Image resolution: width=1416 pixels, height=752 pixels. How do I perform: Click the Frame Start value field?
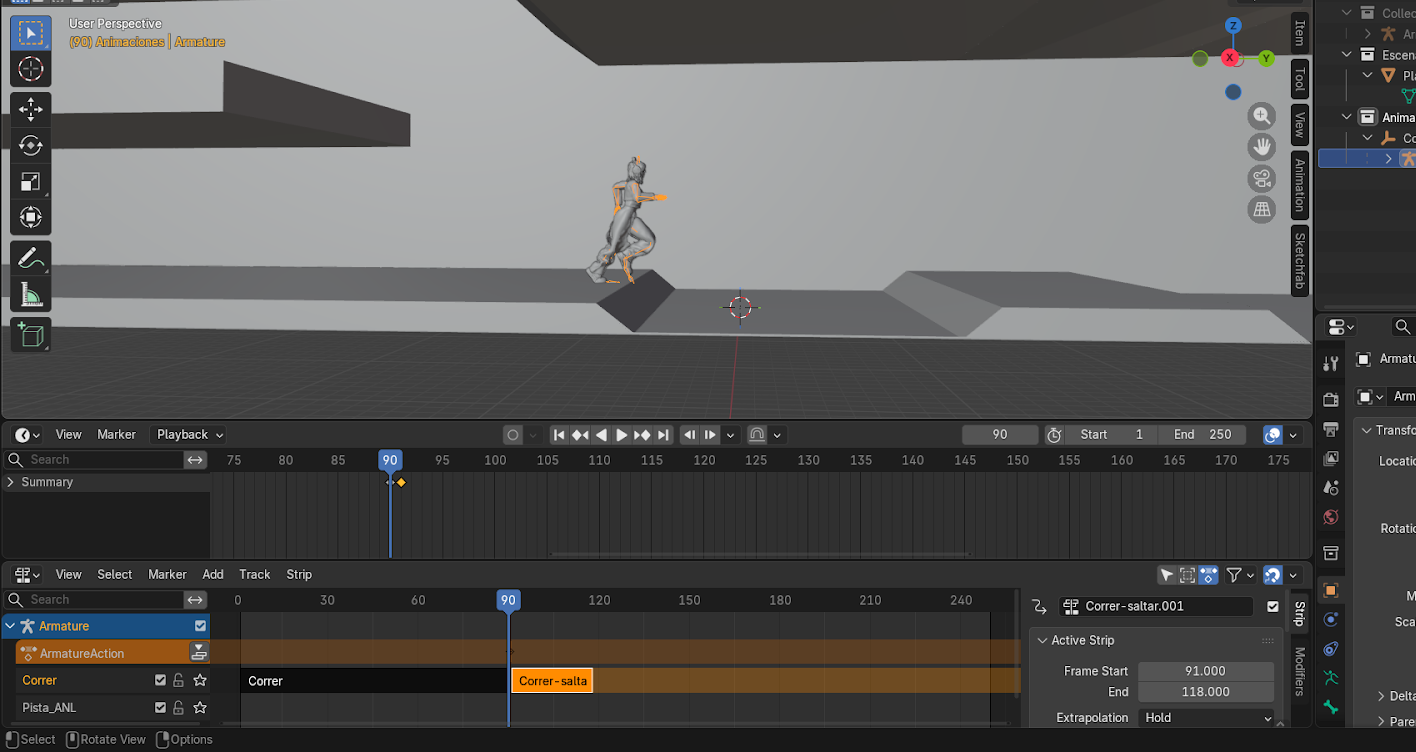click(x=1205, y=671)
